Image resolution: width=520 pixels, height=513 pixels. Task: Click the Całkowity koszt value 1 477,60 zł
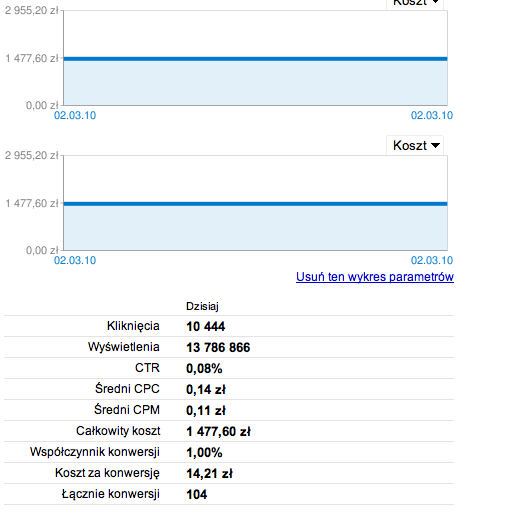coord(218,431)
